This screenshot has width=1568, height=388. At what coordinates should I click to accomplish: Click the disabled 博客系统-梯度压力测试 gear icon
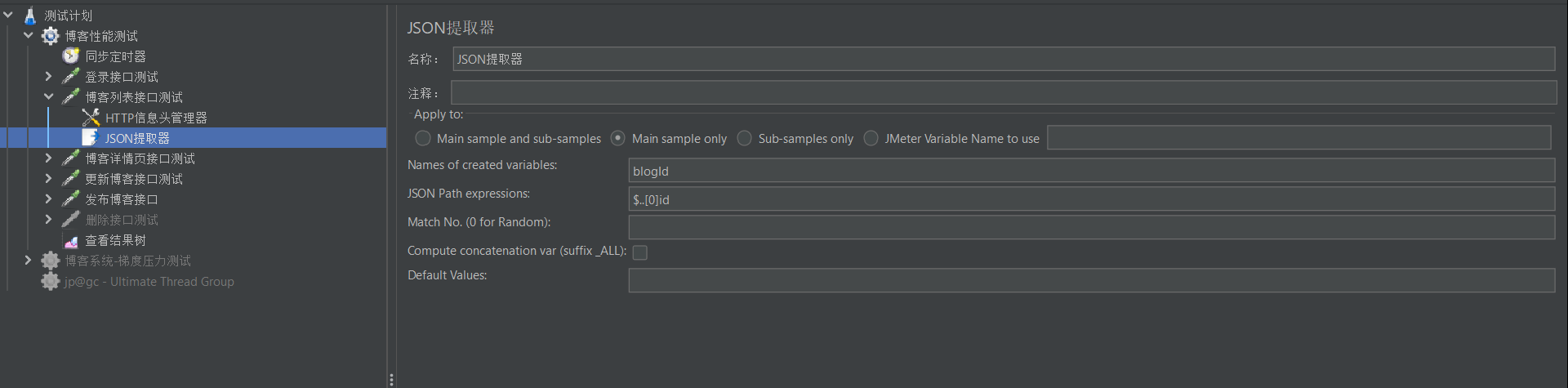coord(51,261)
